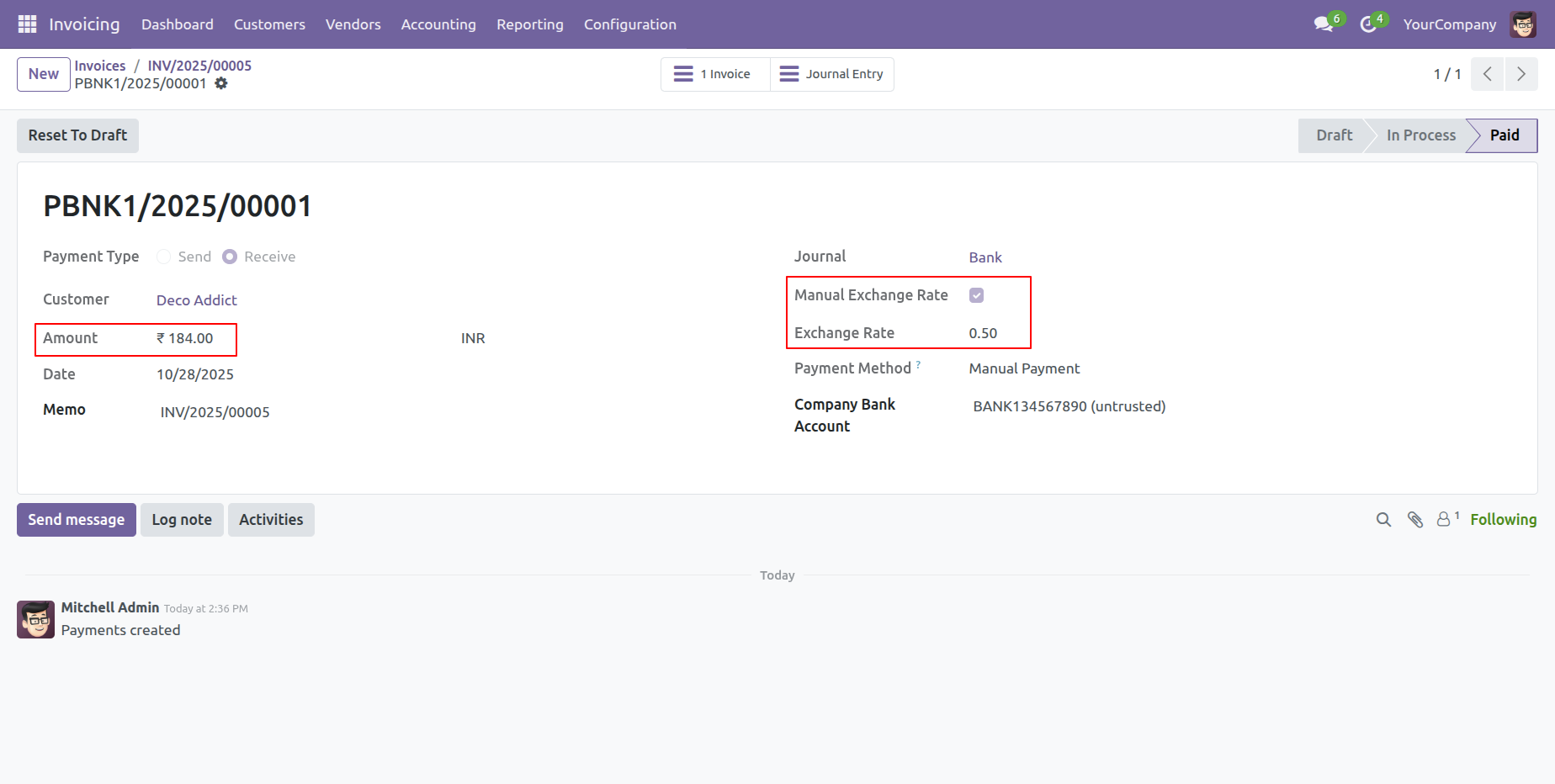
Task: Go to previous record arrow
Action: pyautogui.click(x=1488, y=74)
